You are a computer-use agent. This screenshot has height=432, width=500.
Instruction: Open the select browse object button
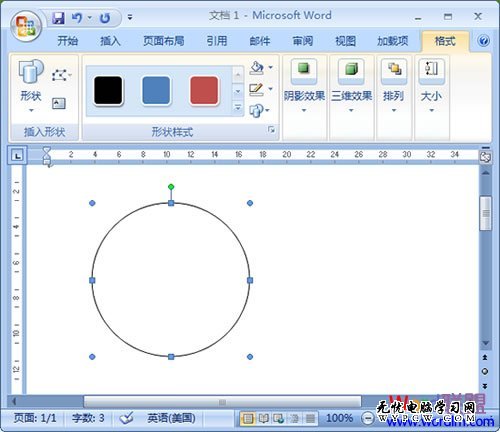click(485, 371)
